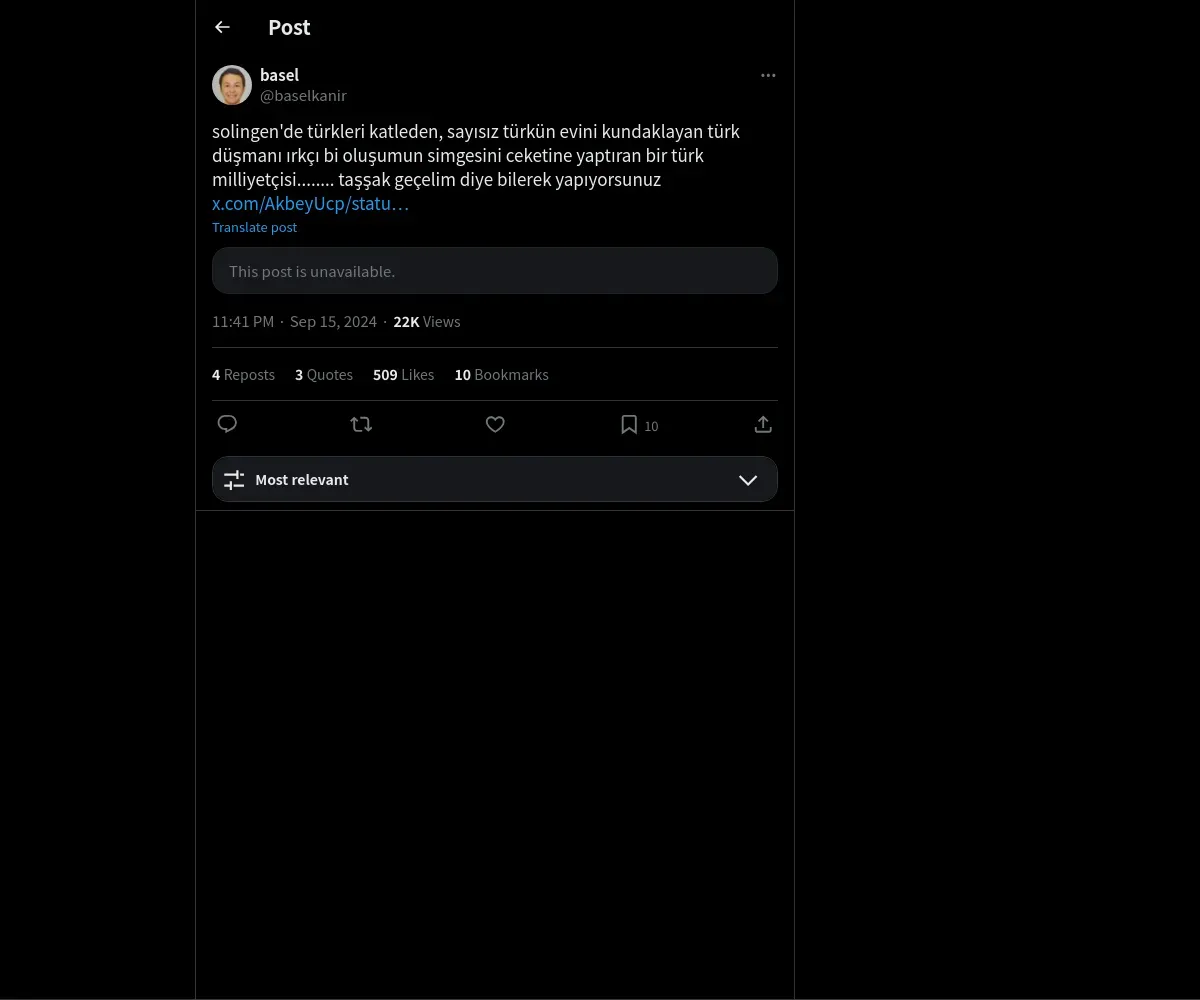
Task: View the 4 Reposts list
Action: [x=243, y=375]
